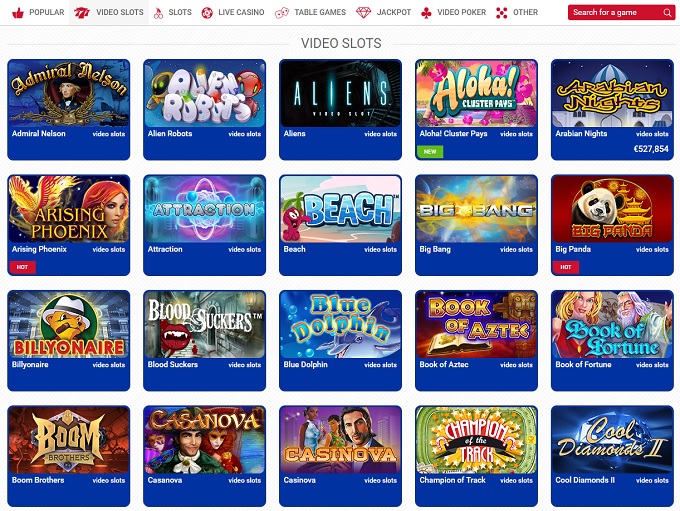Click the NEW badge on Aloha! Cluster Pays
Viewport: 680px width, 511px height.
(x=430, y=151)
